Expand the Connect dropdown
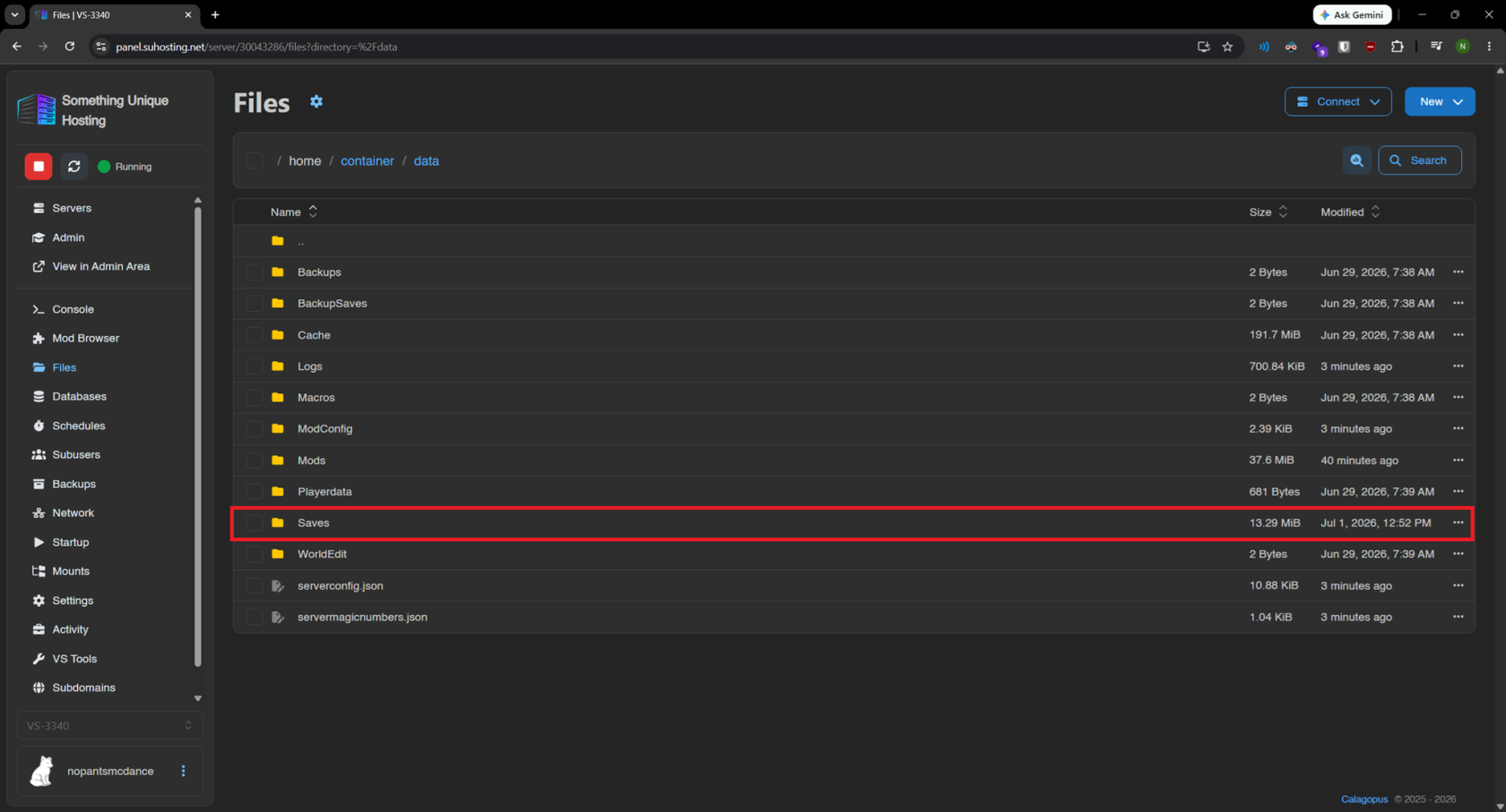 [1337, 101]
